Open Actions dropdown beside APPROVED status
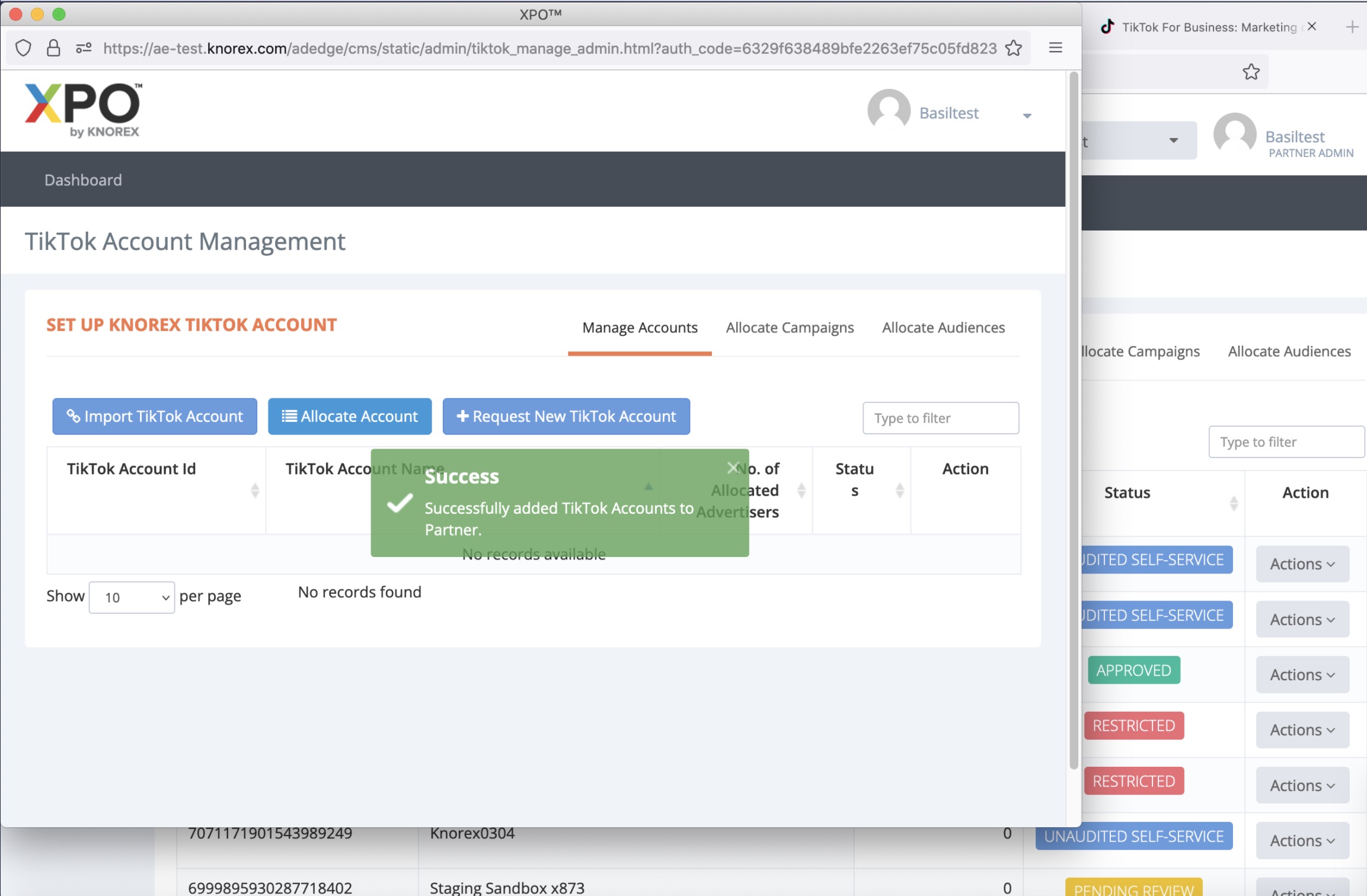The image size is (1367, 896). click(x=1302, y=674)
